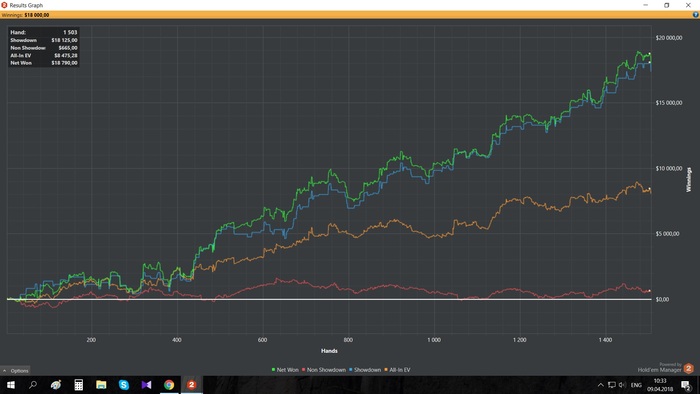Image resolution: width=700 pixels, height=394 pixels.
Task: Open Skype from the taskbar
Action: coord(124,385)
